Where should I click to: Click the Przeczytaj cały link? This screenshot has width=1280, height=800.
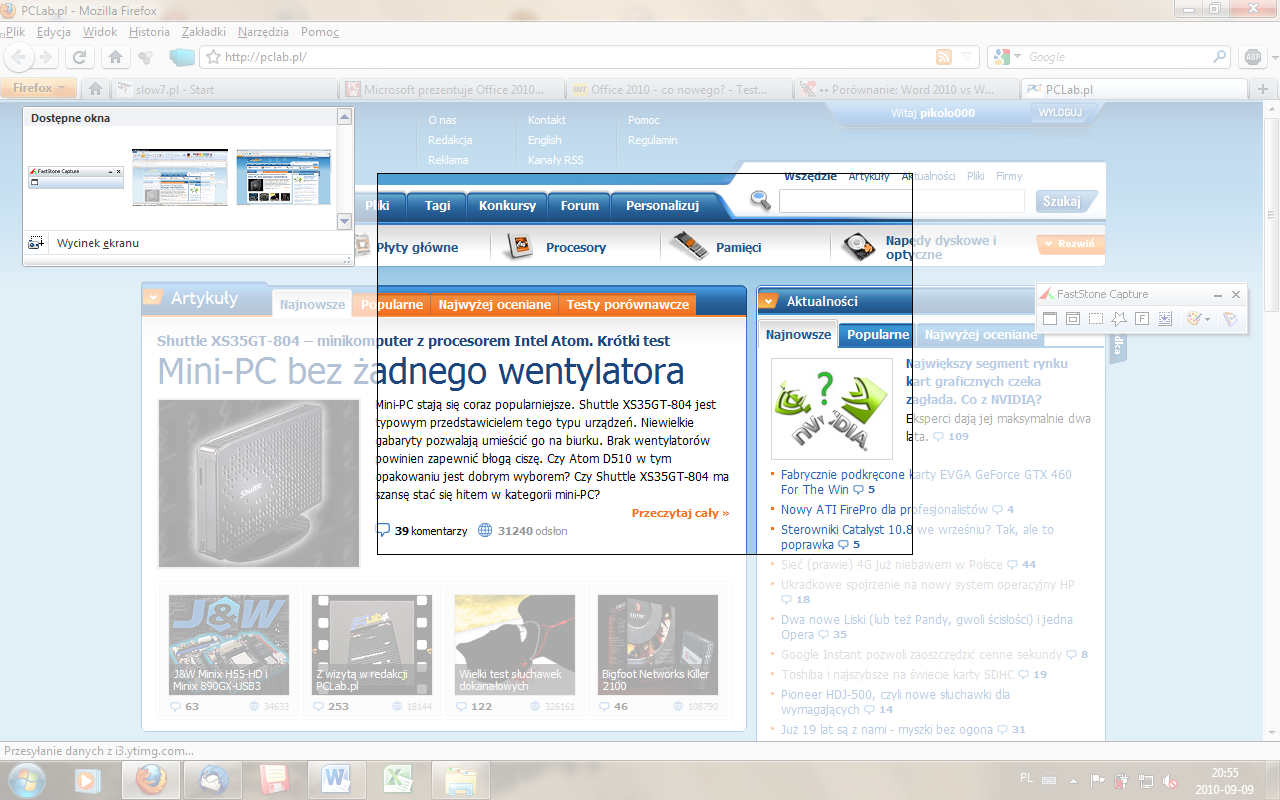[x=680, y=513]
